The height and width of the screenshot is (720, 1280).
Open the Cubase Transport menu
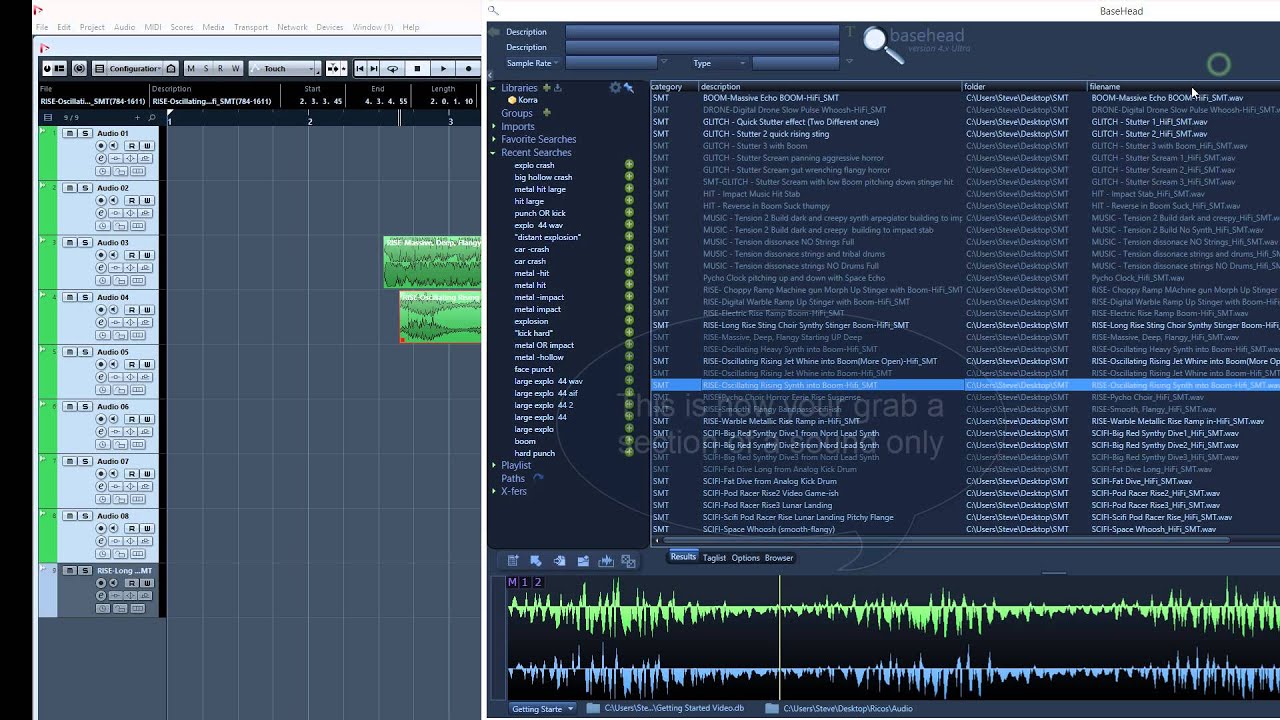coord(251,27)
